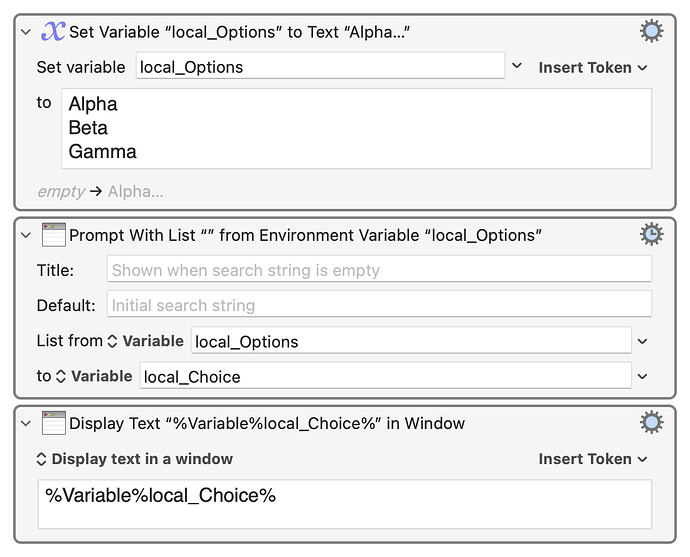
Task: Click the %Variable%local_Choice% text field
Action: [x=344, y=503]
